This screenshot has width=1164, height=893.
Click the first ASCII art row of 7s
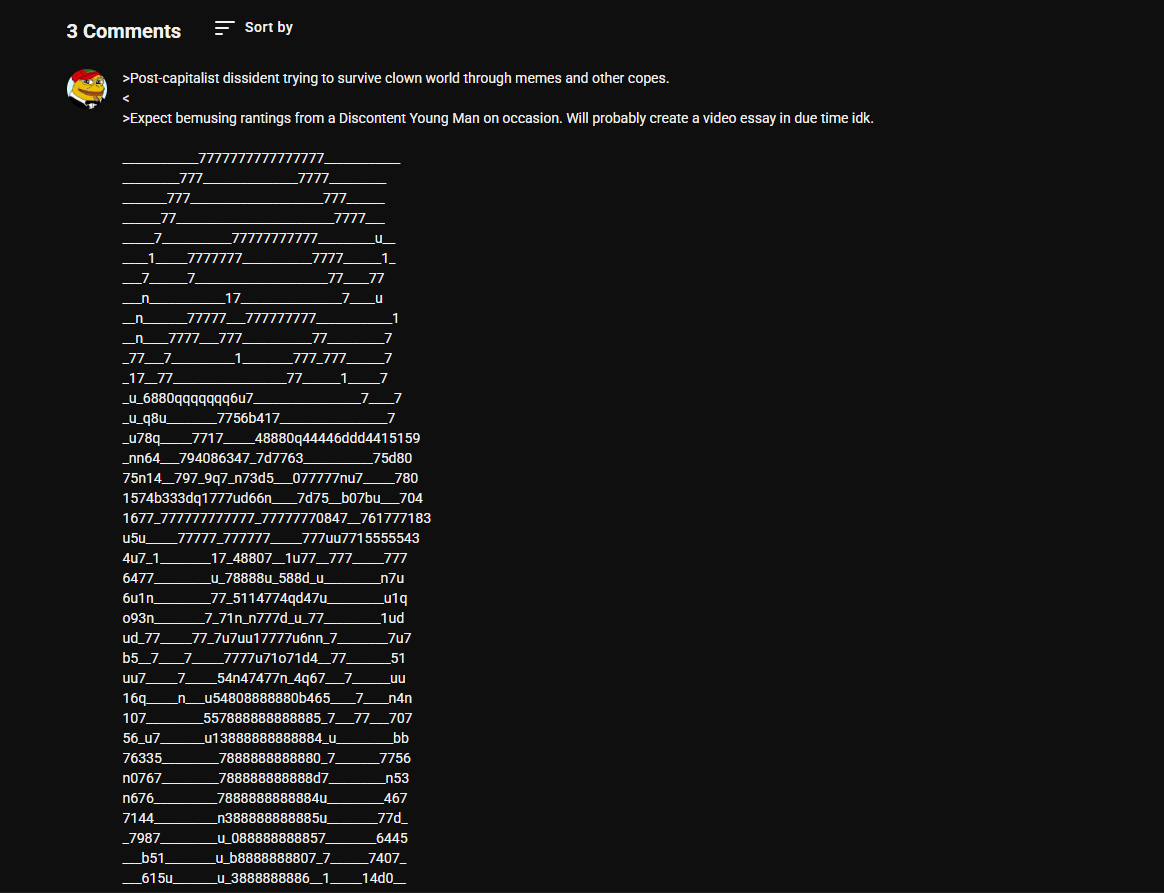tap(262, 158)
